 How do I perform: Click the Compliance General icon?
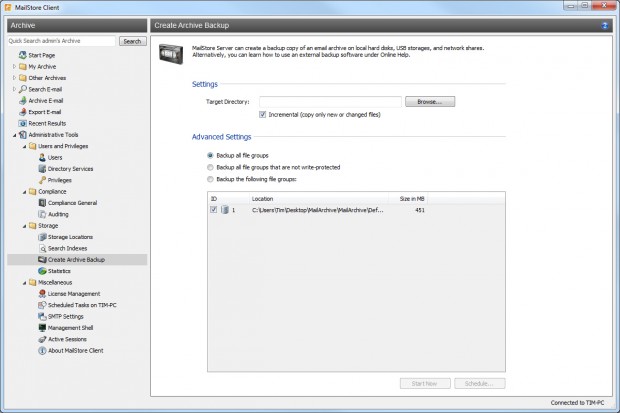click(x=42, y=203)
